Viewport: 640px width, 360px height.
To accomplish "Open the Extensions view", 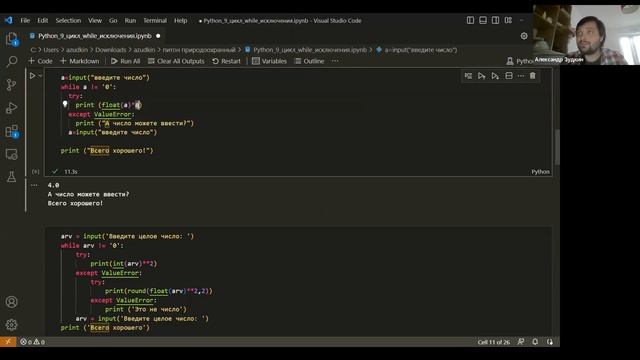I will [11, 131].
